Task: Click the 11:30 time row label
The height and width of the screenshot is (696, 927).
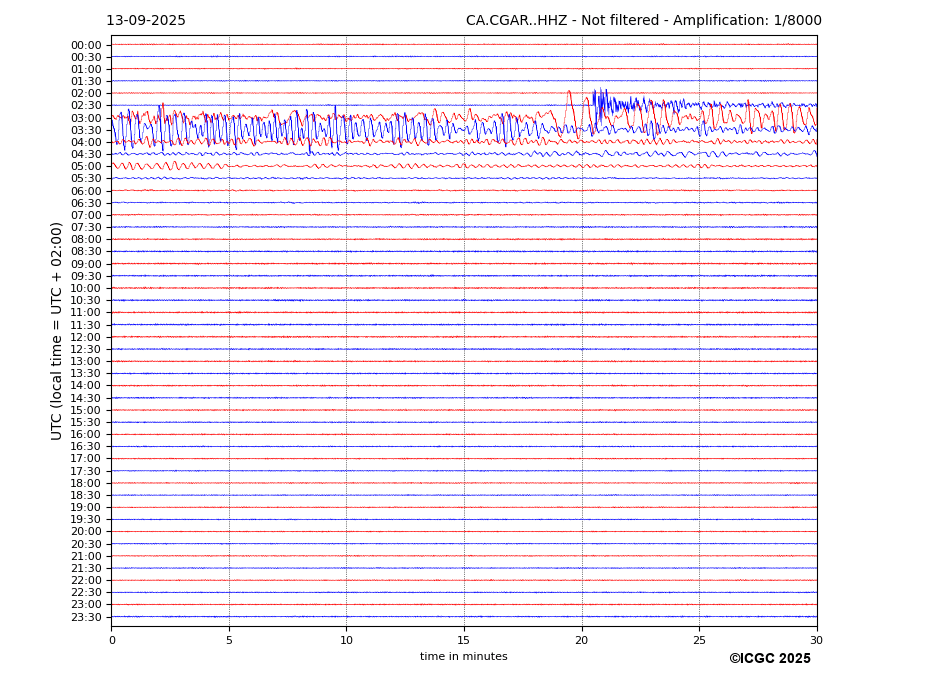Action: click(x=86, y=326)
